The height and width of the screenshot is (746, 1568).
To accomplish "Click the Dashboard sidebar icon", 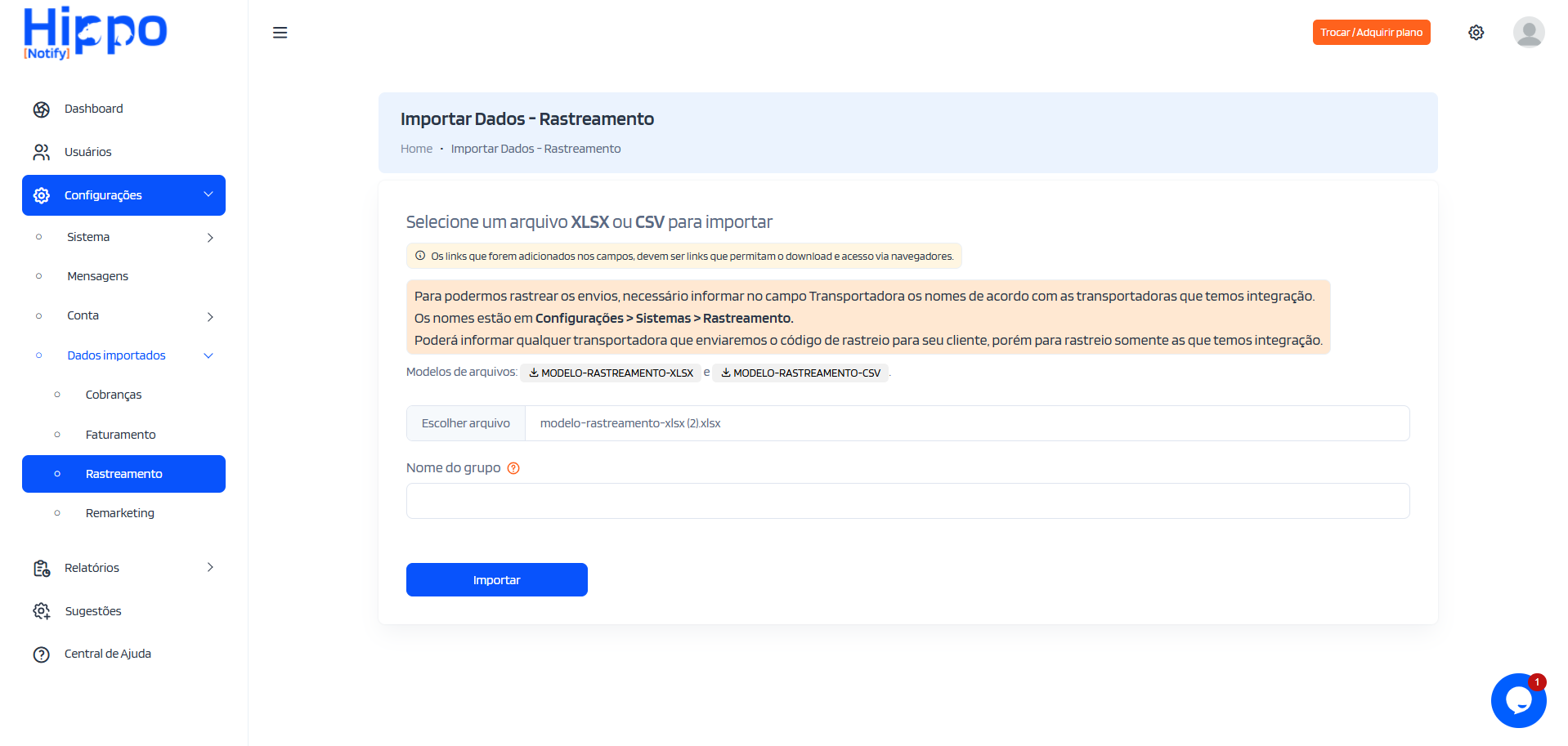I will point(42,109).
